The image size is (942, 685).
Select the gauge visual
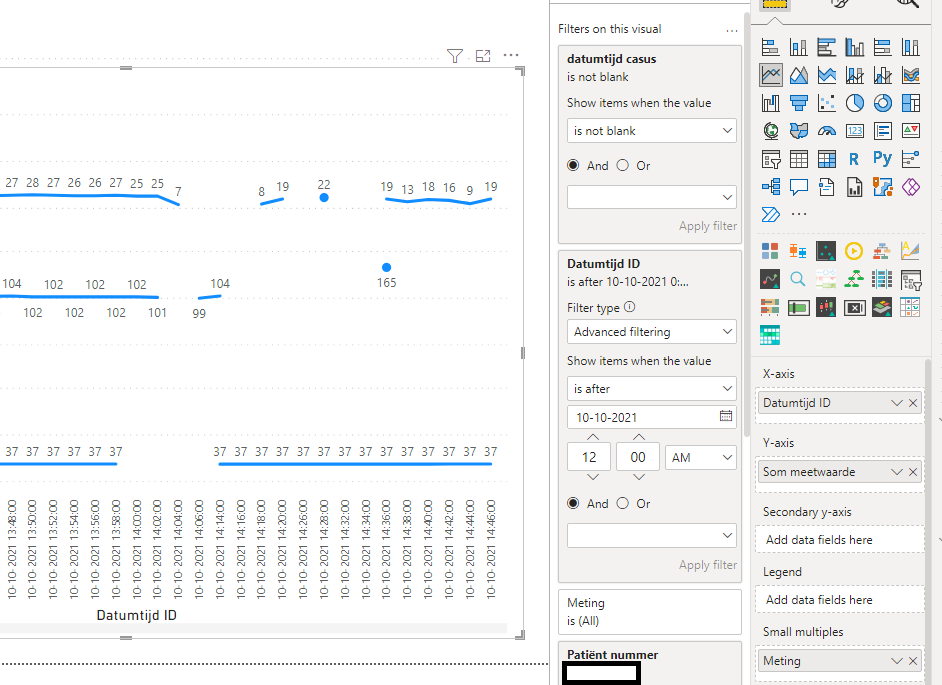tap(827, 131)
